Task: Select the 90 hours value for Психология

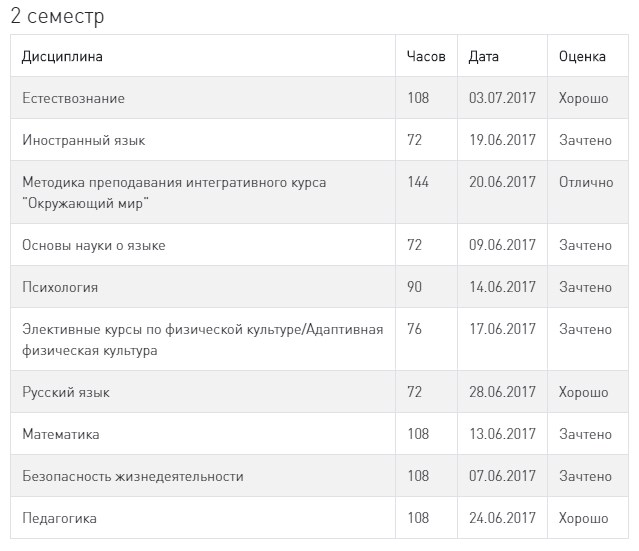Action: coord(415,287)
